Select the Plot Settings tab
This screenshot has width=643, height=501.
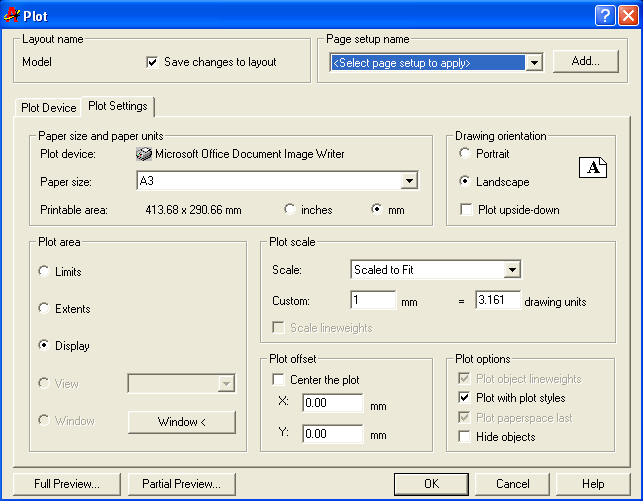pyautogui.click(x=118, y=106)
